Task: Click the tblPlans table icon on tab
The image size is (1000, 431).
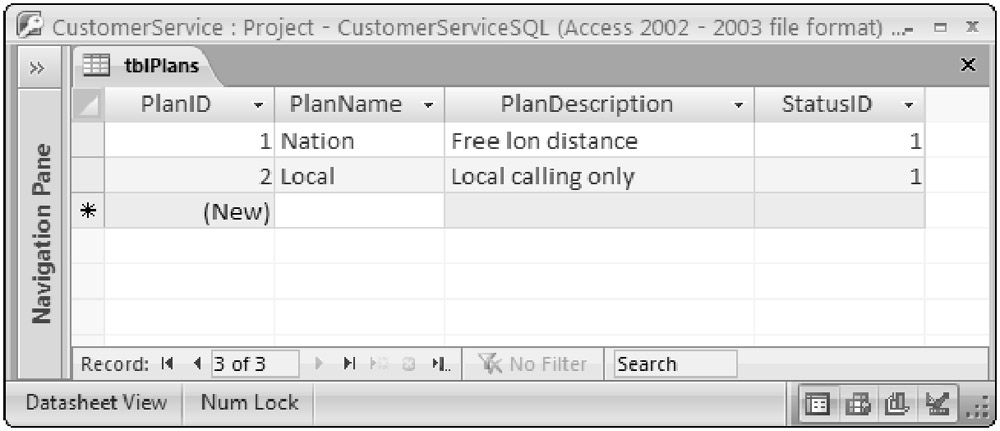Action: tap(95, 67)
